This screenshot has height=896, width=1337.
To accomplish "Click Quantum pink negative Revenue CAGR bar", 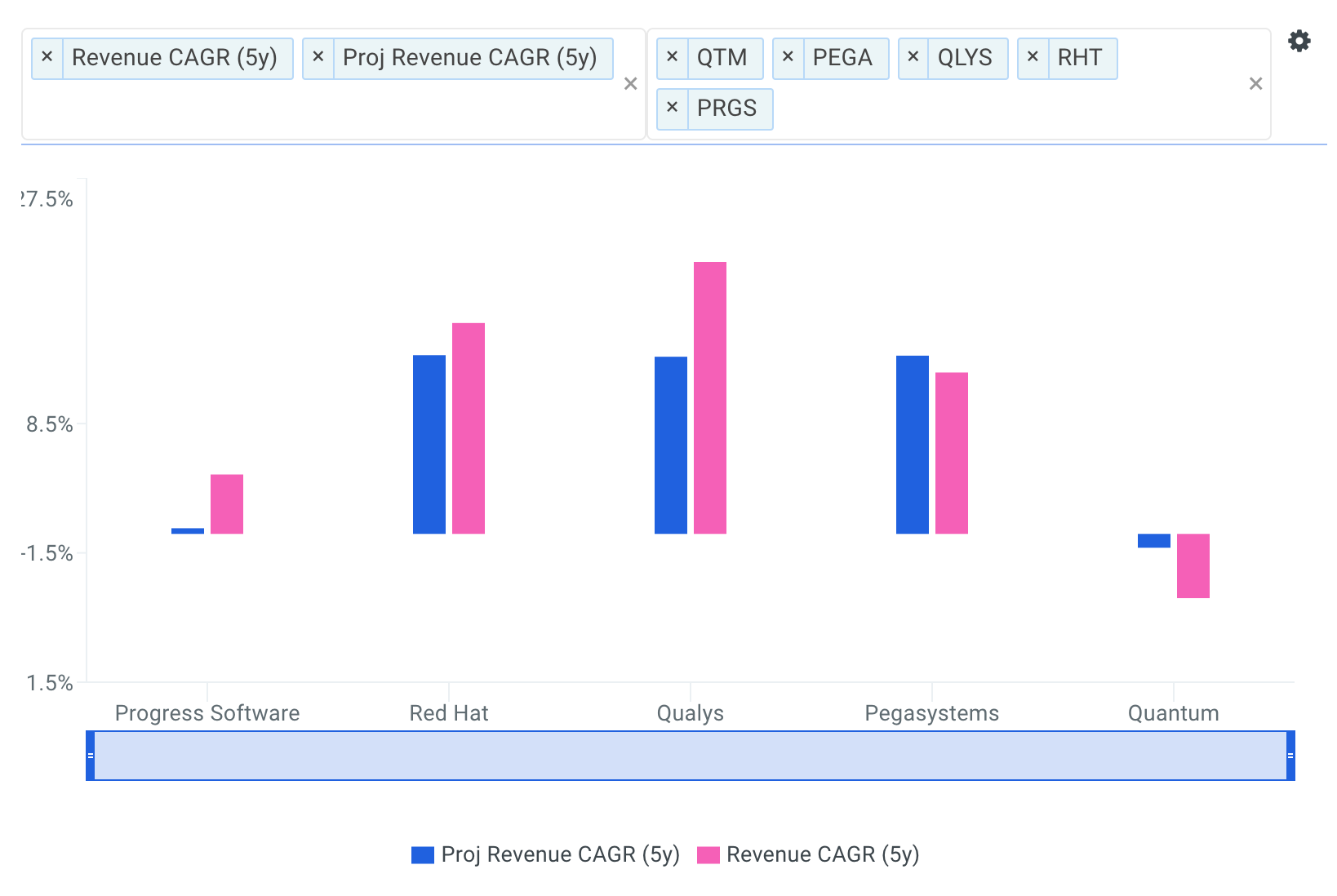I will 1193,566.
